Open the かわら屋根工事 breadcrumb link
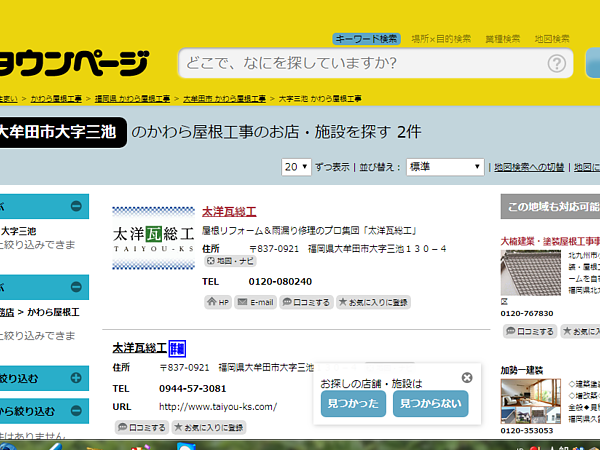 point(56,99)
